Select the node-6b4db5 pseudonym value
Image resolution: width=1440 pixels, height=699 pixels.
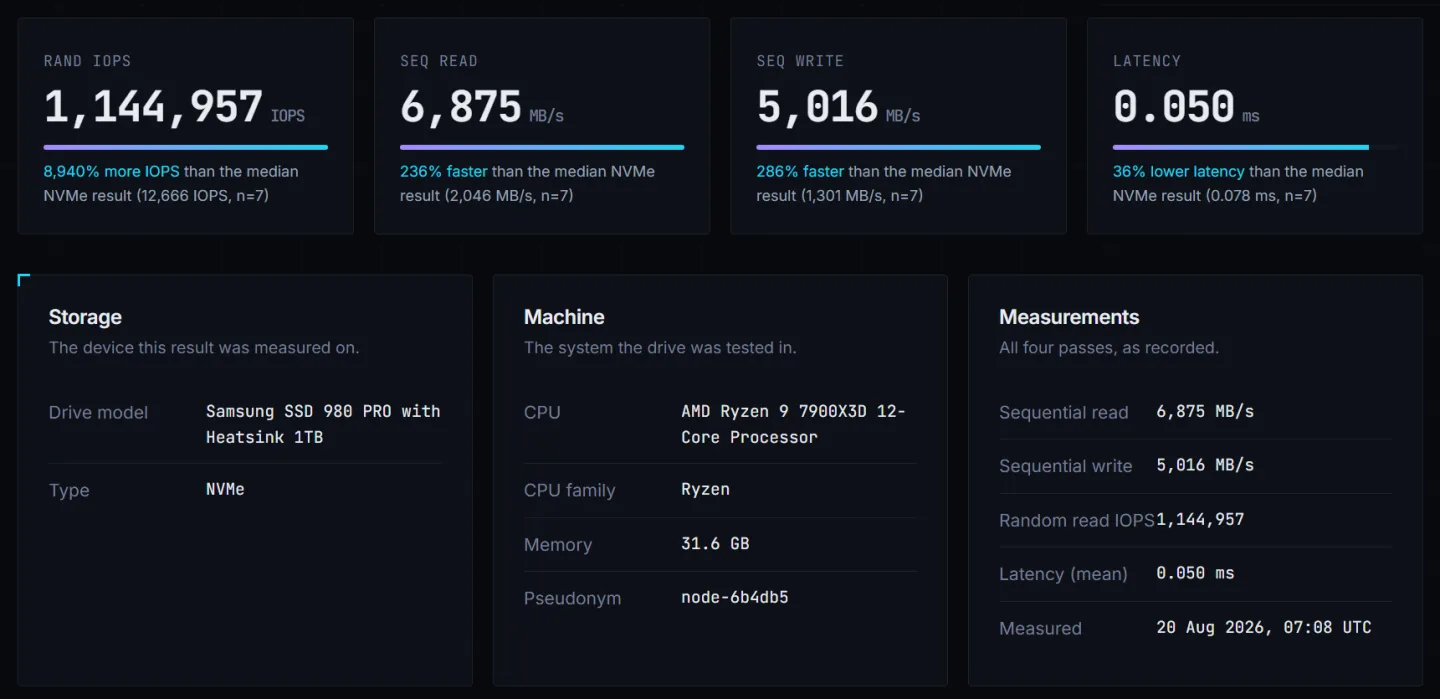pyautogui.click(x=735, y=597)
